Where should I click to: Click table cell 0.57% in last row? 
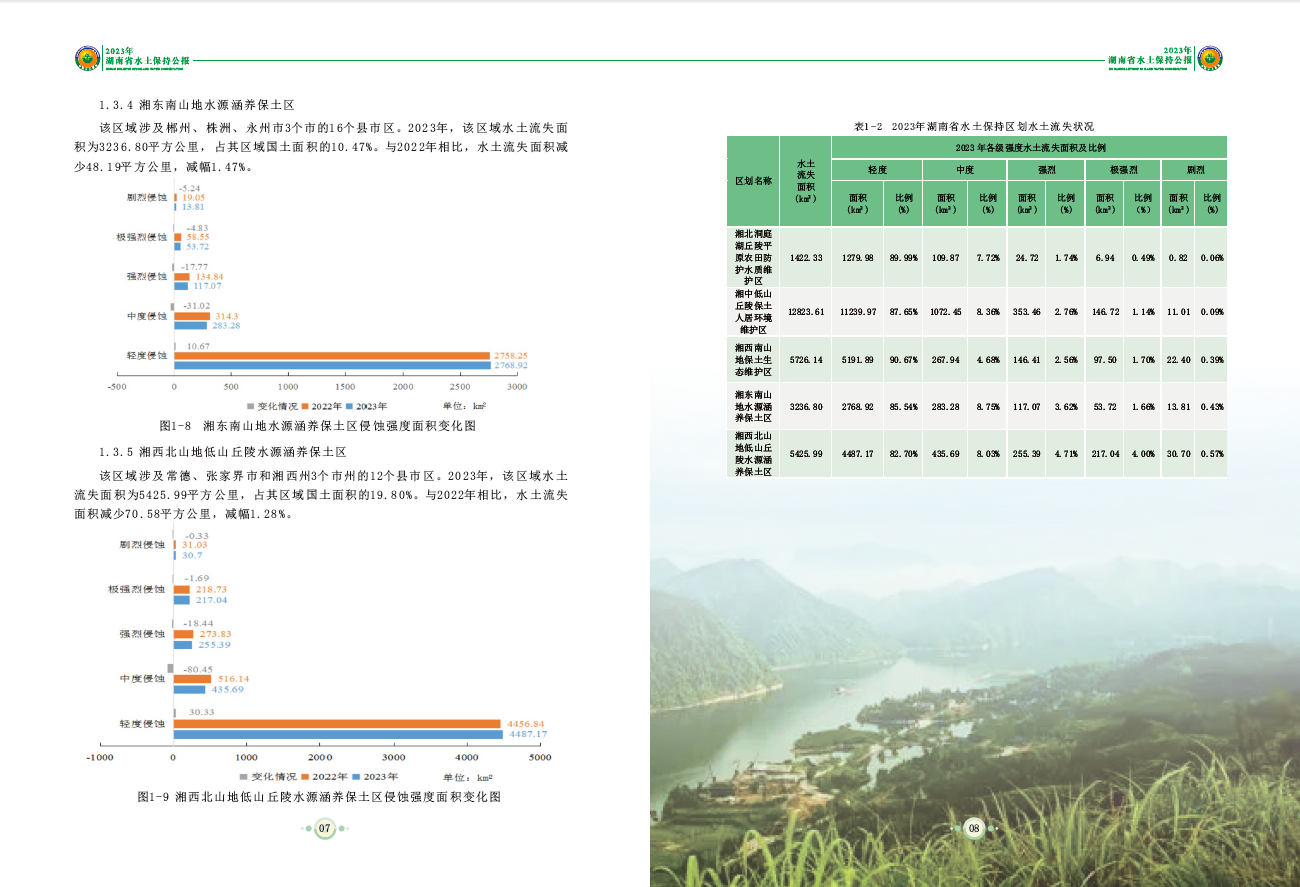1212,454
